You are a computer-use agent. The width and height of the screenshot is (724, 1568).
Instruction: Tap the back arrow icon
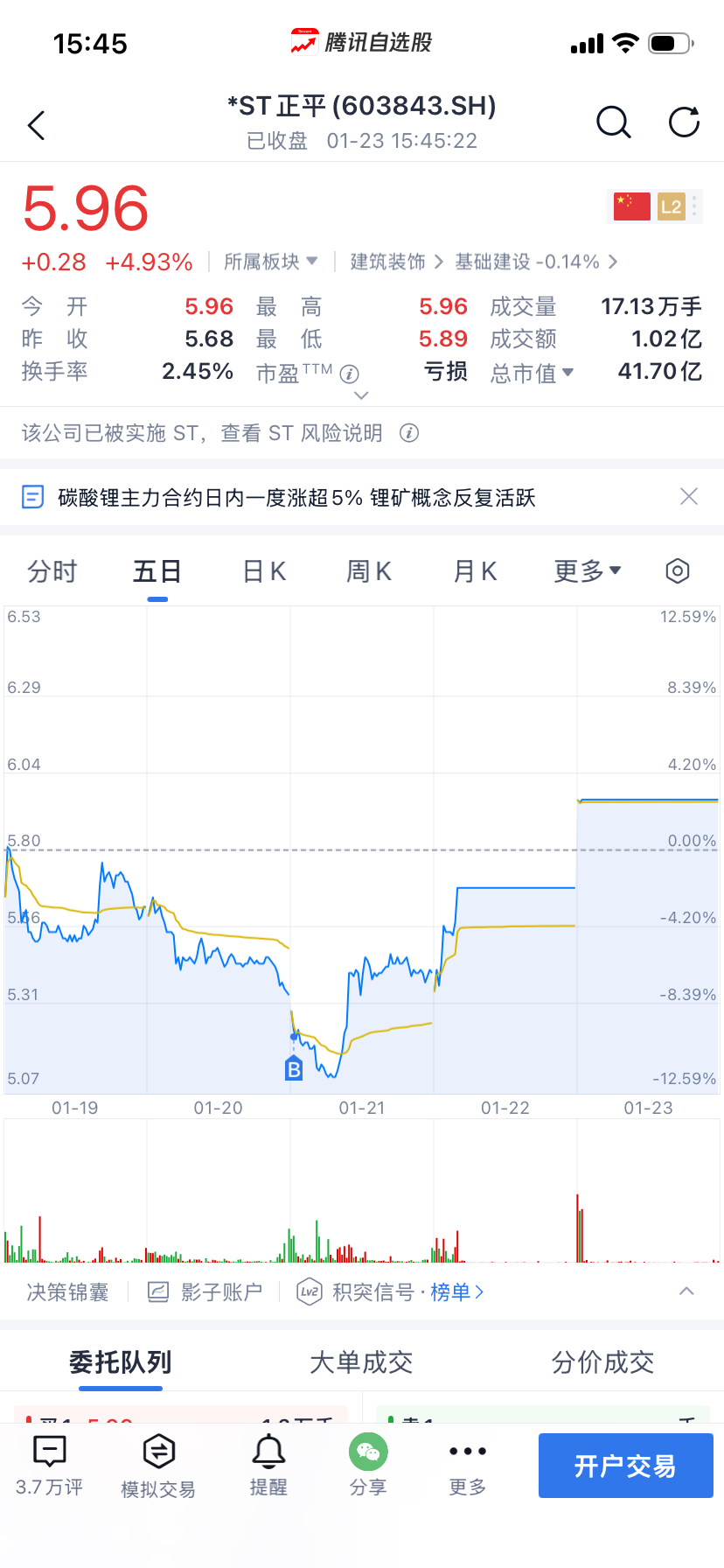[37, 126]
